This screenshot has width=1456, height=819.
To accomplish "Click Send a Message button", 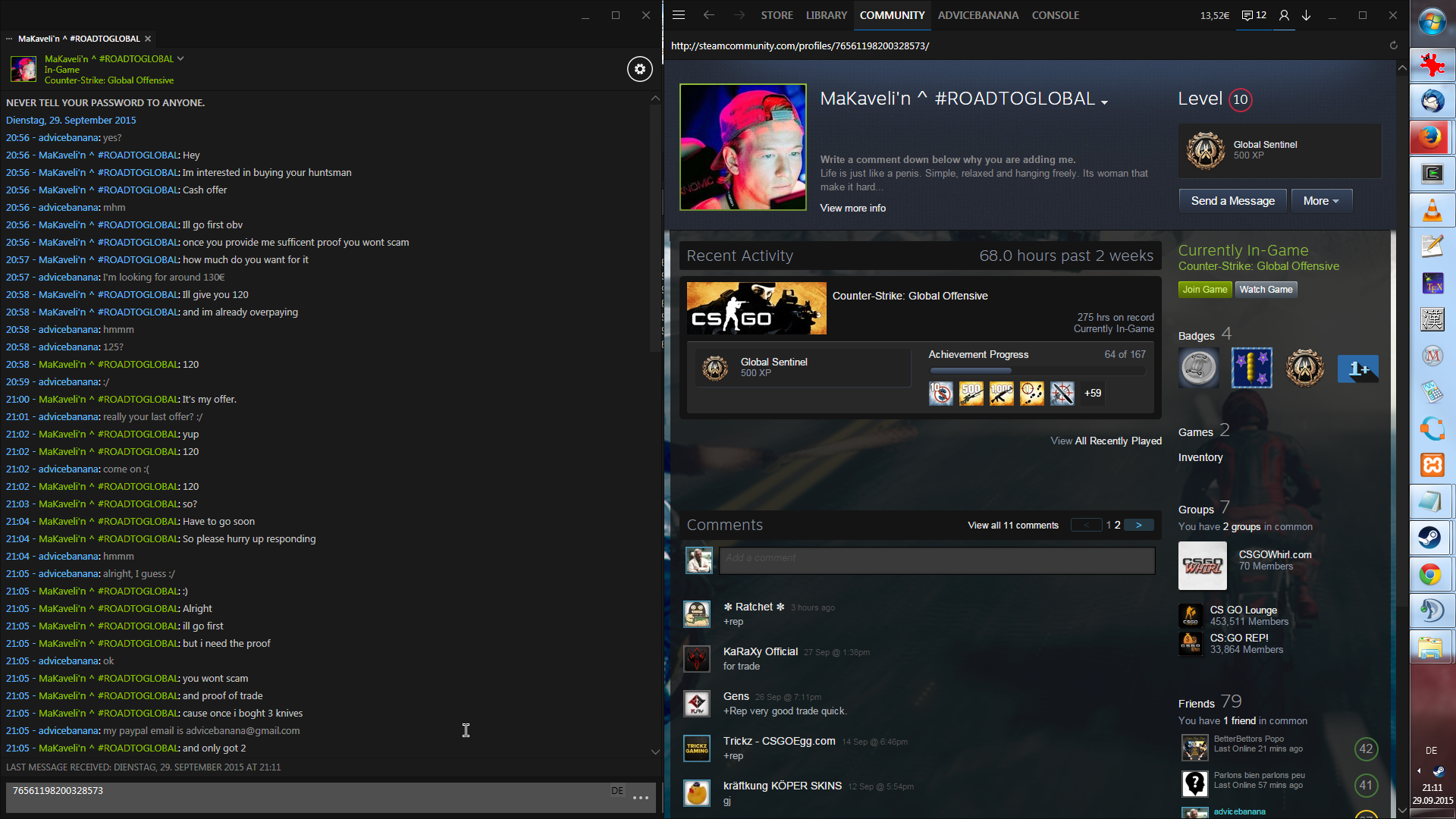I will click(x=1232, y=201).
